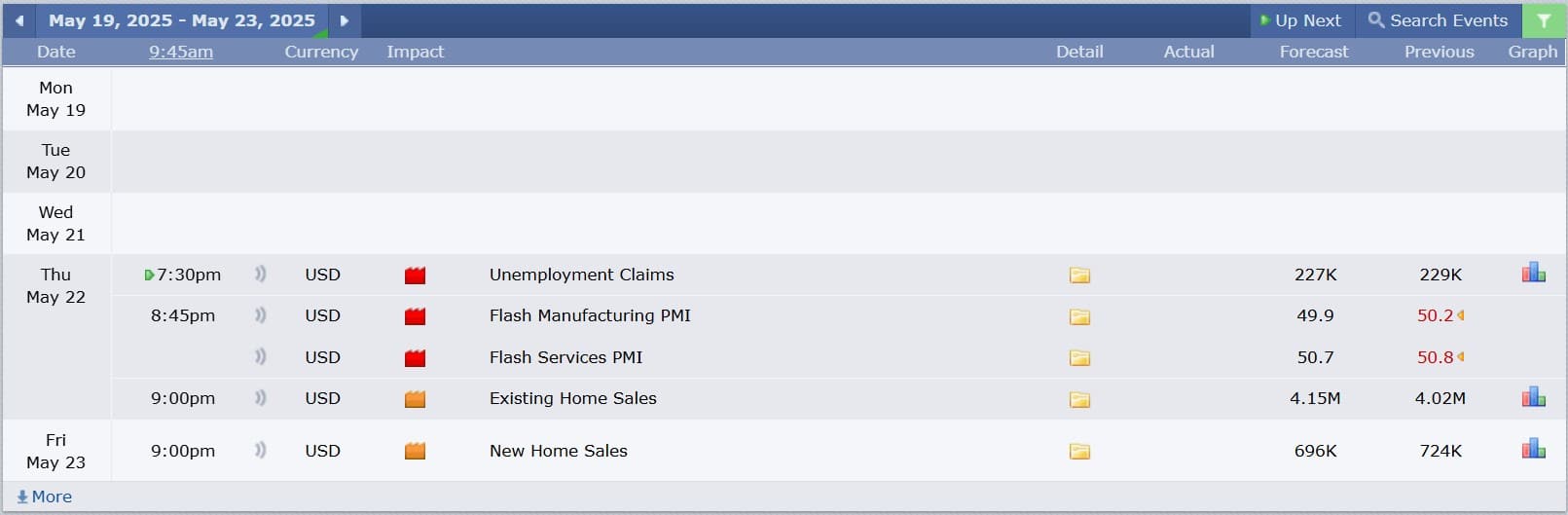
Task: Open detail folder for New Home Sales
Action: 1079,452
